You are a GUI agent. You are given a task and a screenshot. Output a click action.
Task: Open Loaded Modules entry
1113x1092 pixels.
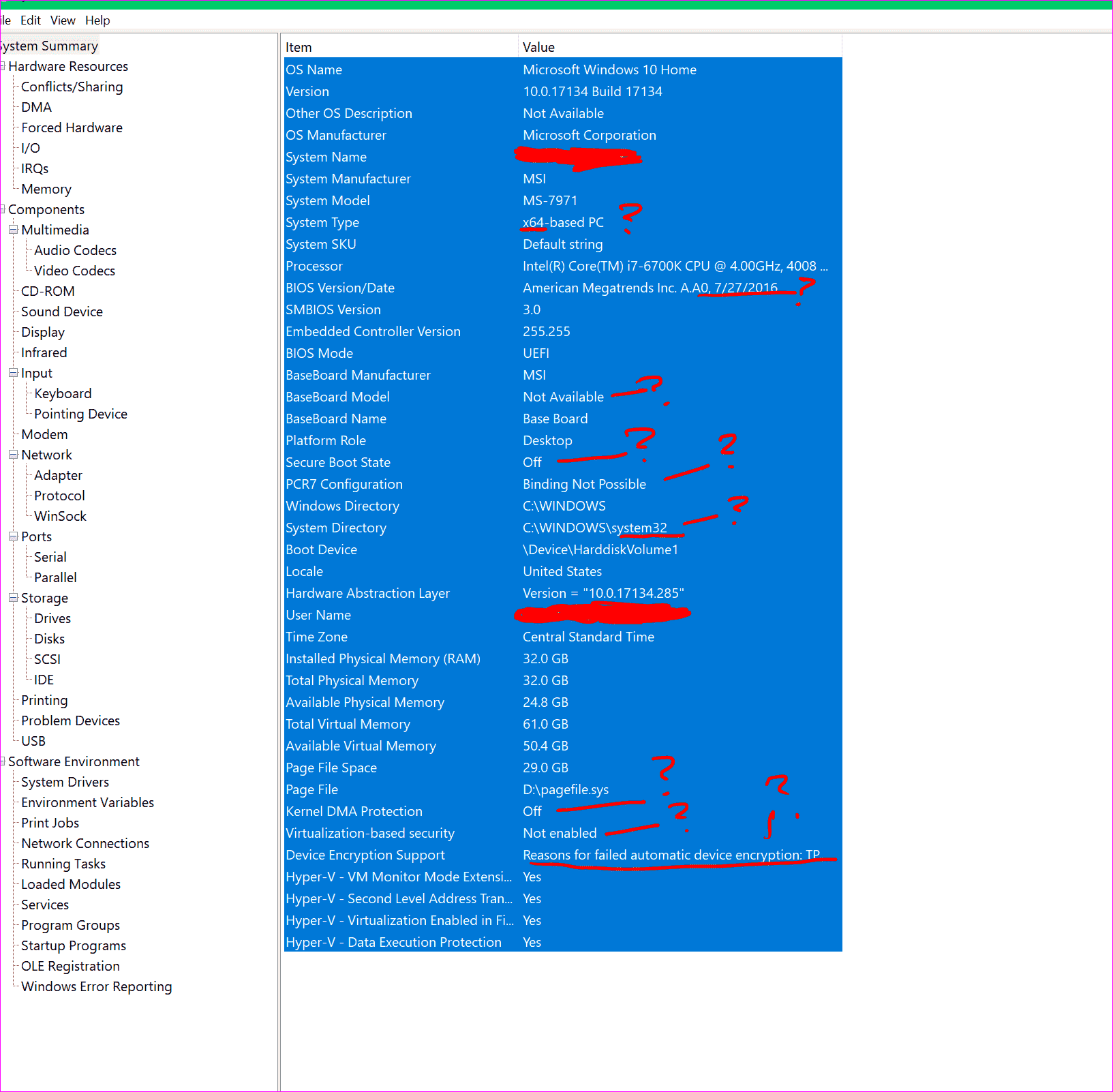pos(71,884)
